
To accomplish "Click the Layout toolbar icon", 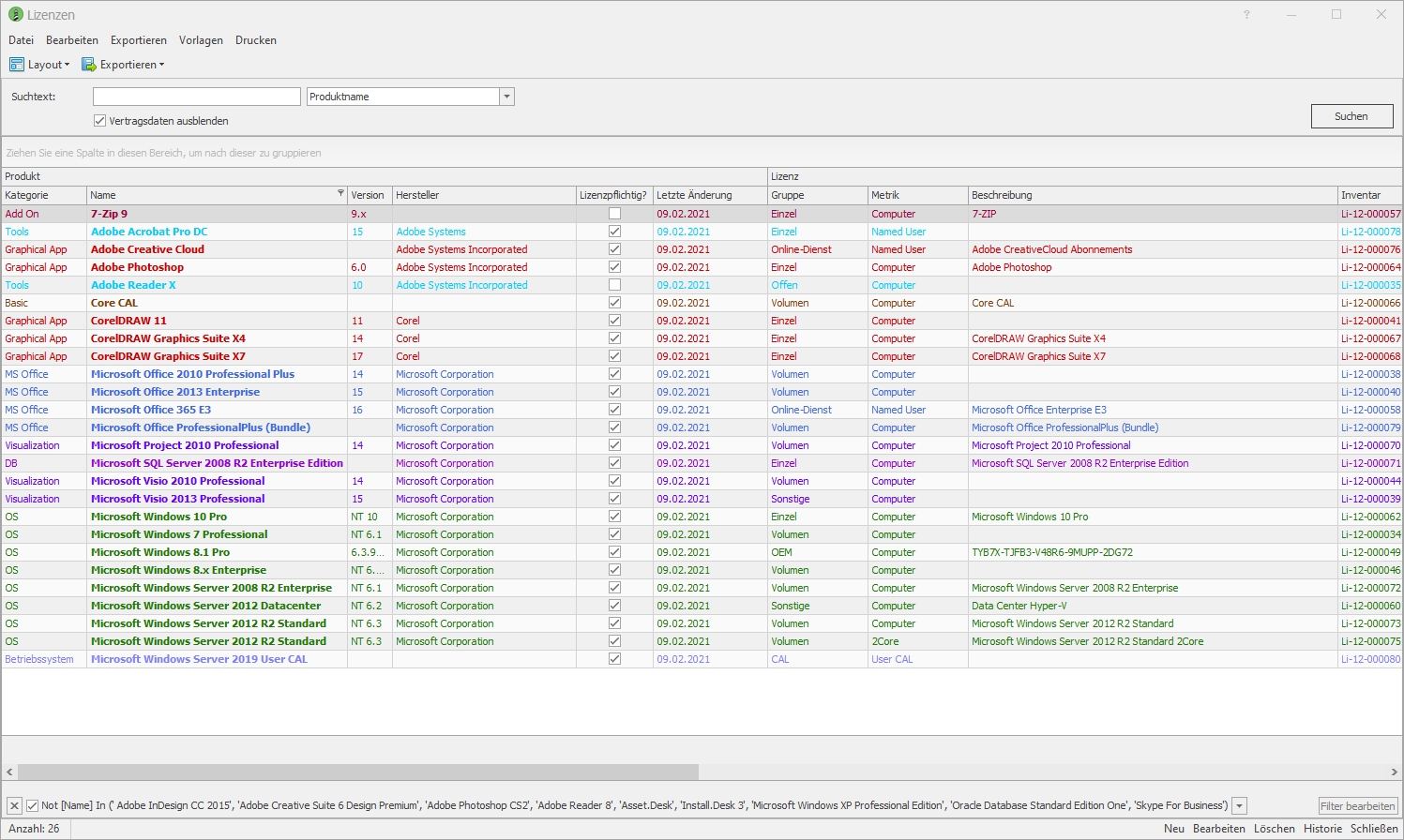I will click(x=17, y=65).
